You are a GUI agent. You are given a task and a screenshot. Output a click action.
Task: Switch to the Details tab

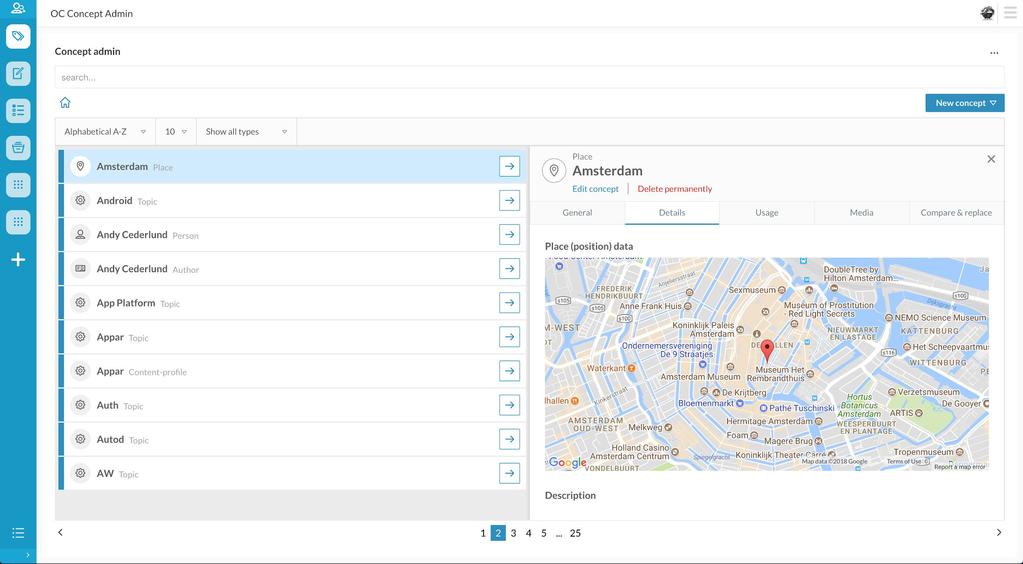[x=672, y=213]
